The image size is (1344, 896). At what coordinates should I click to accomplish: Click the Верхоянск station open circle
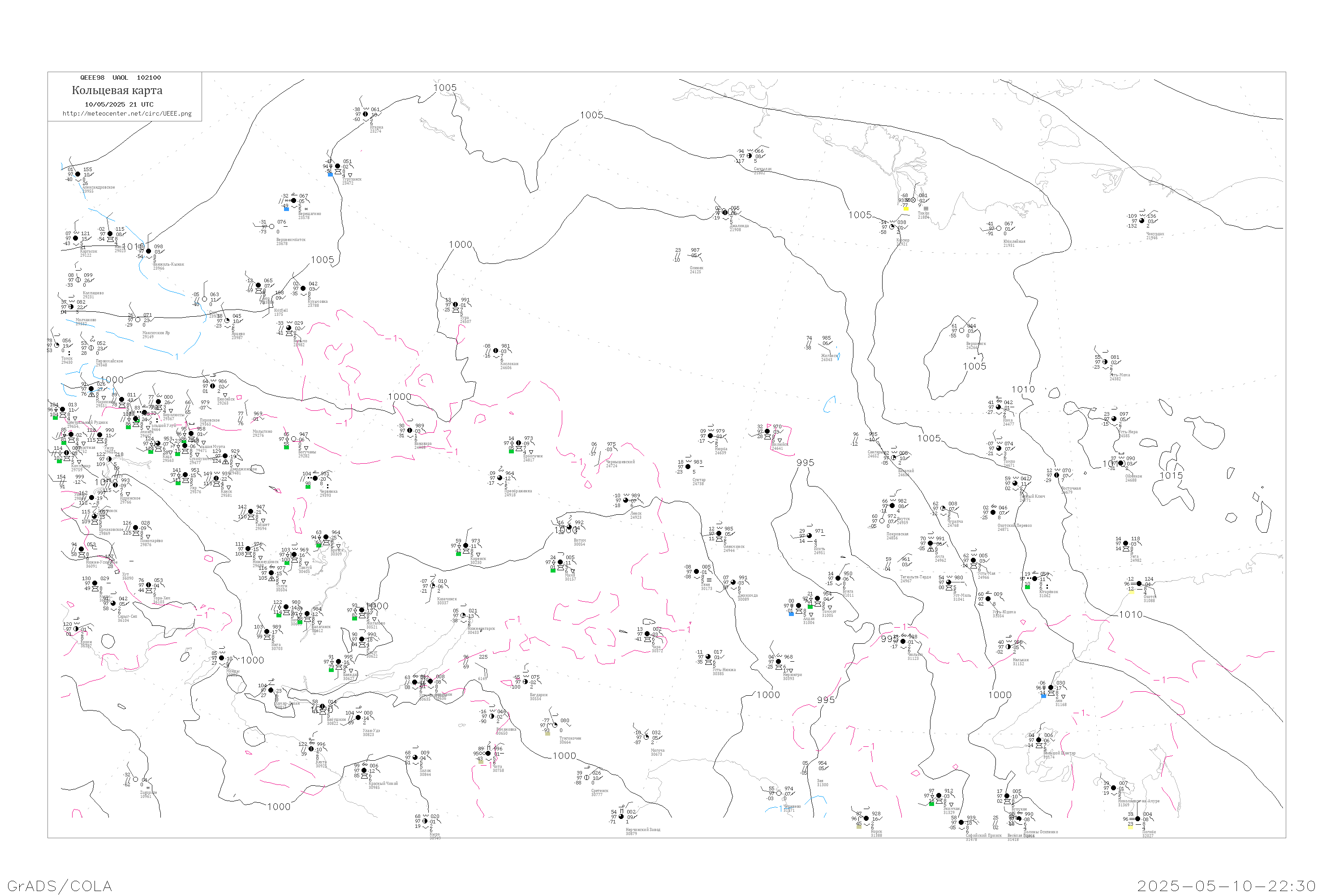coord(961,330)
